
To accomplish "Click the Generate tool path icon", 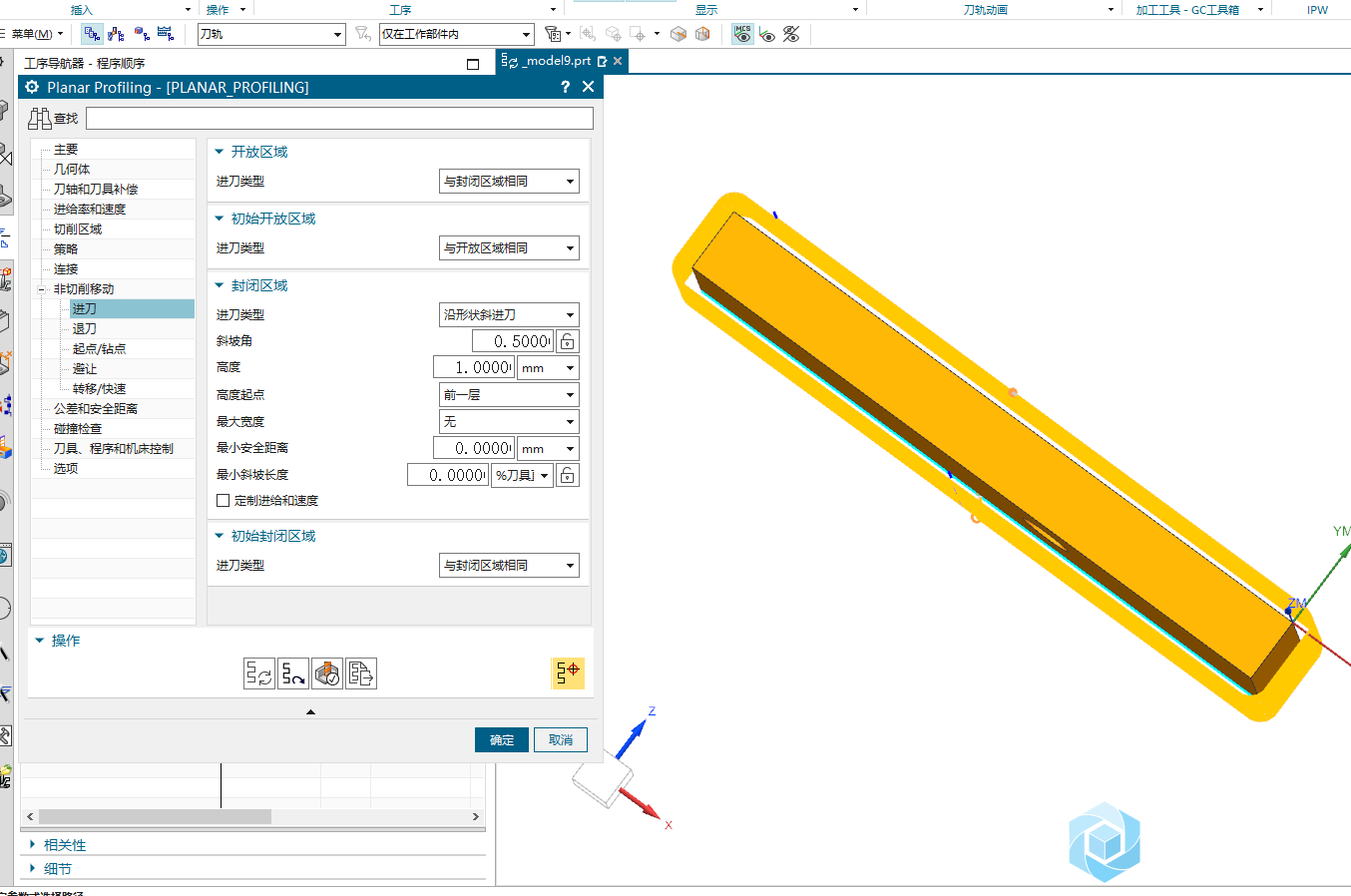I will tap(259, 673).
